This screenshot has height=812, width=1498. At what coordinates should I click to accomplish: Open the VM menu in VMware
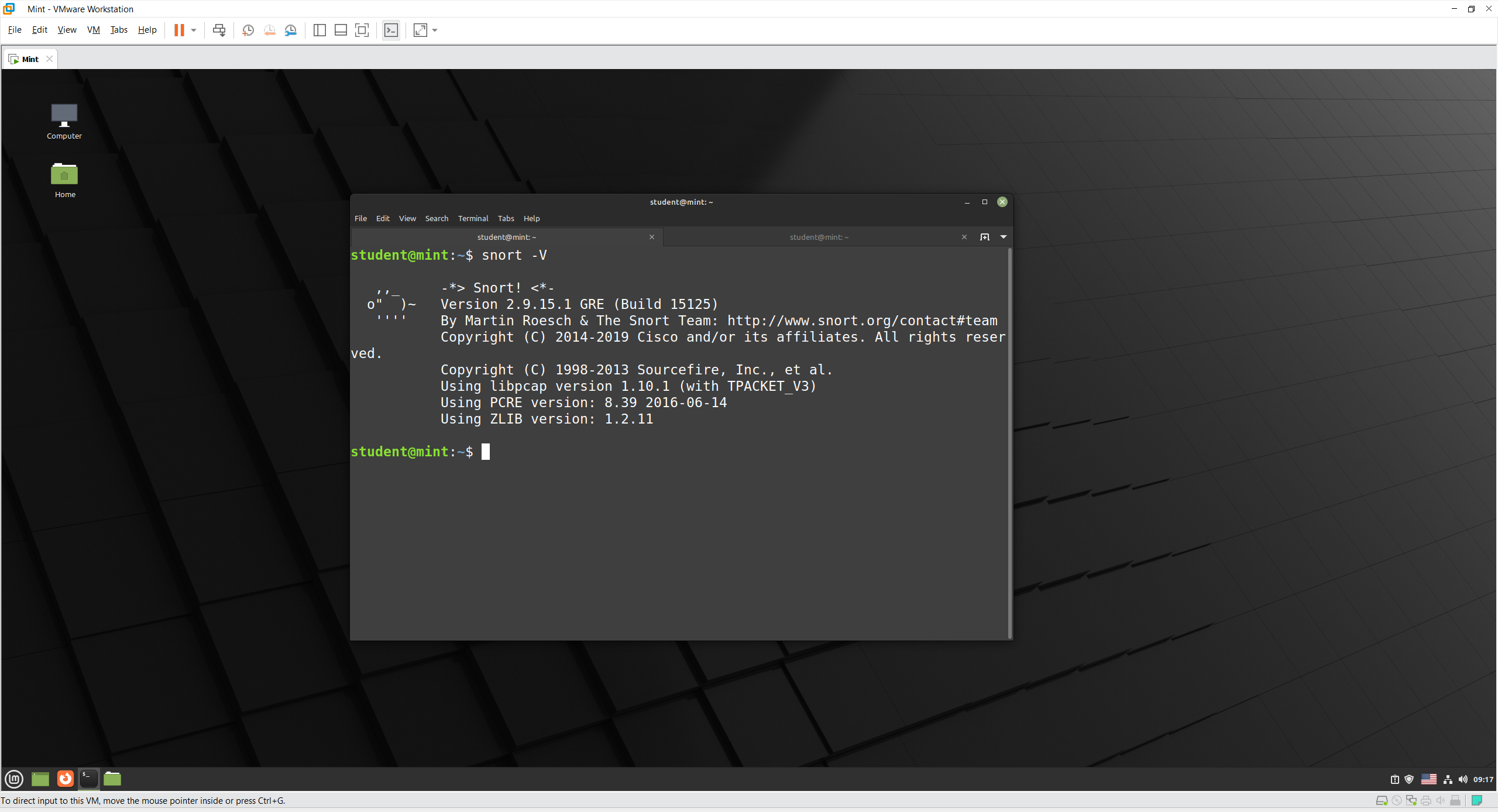[x=93, y=30]
